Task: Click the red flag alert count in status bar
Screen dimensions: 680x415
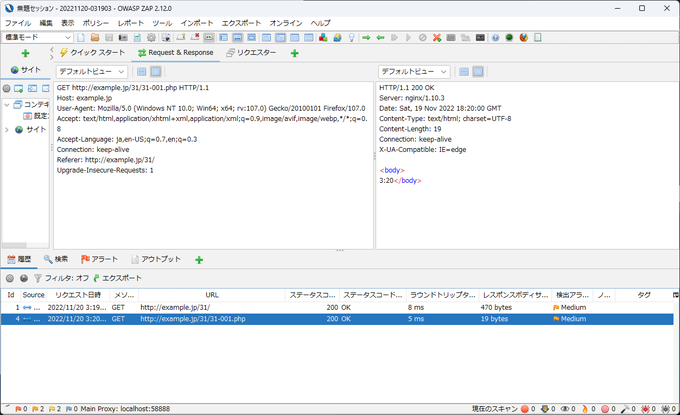Action: point(21,409)
